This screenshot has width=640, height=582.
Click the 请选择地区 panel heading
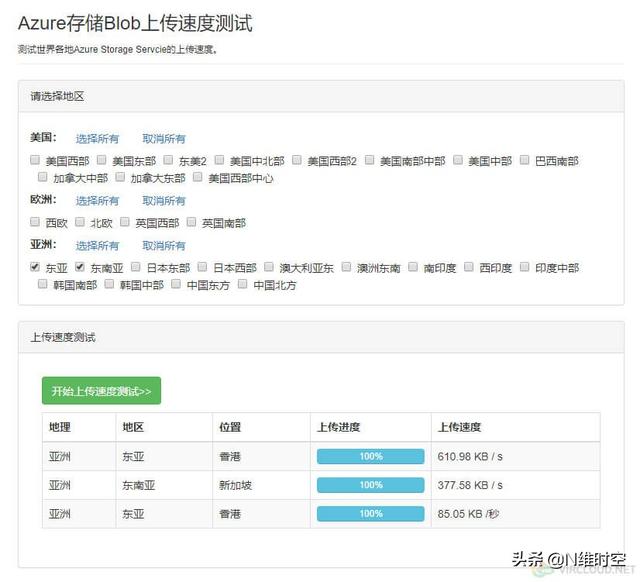[57, 96]
